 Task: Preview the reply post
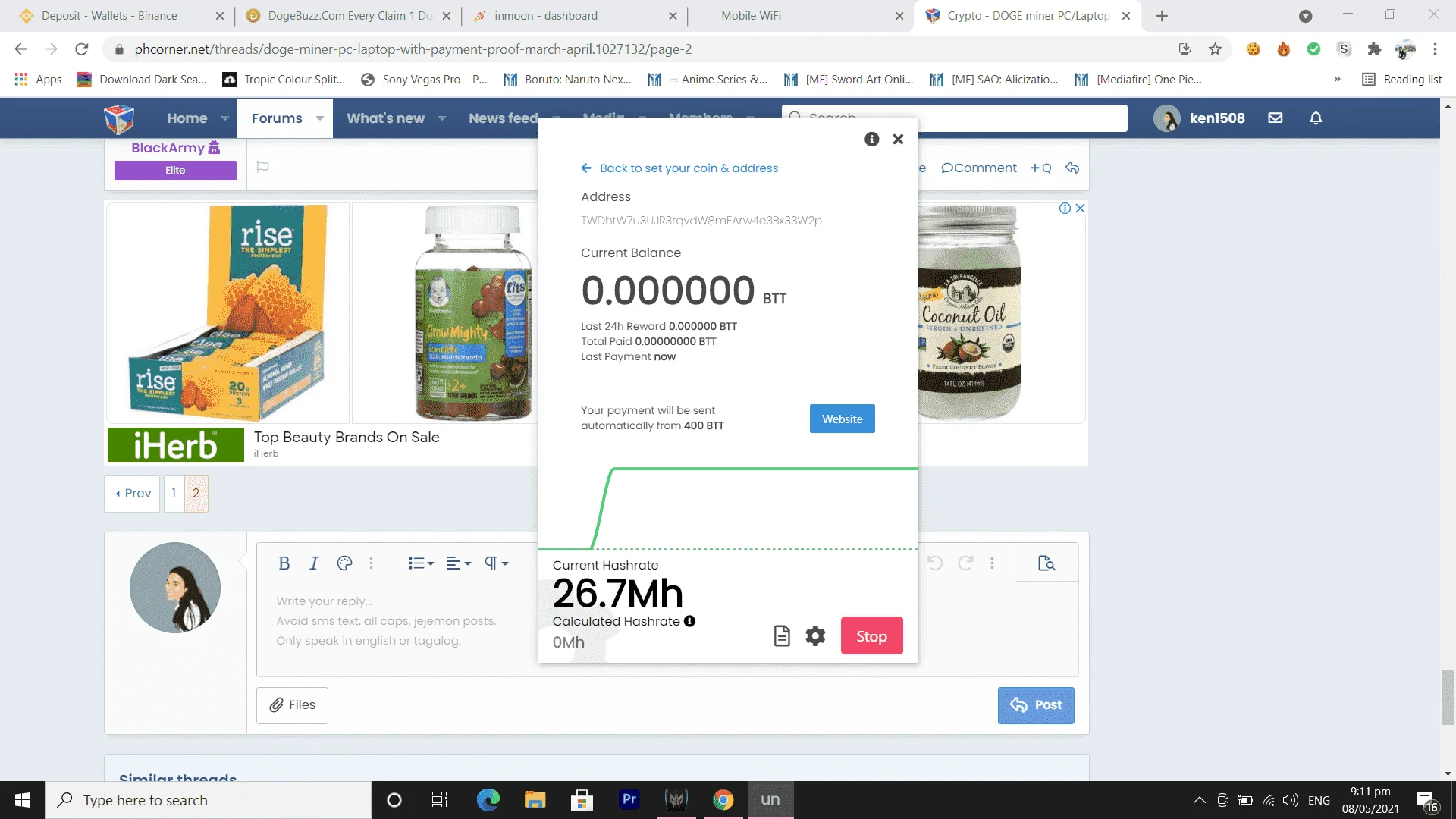pyautogui.click(x=1046, y=563)
